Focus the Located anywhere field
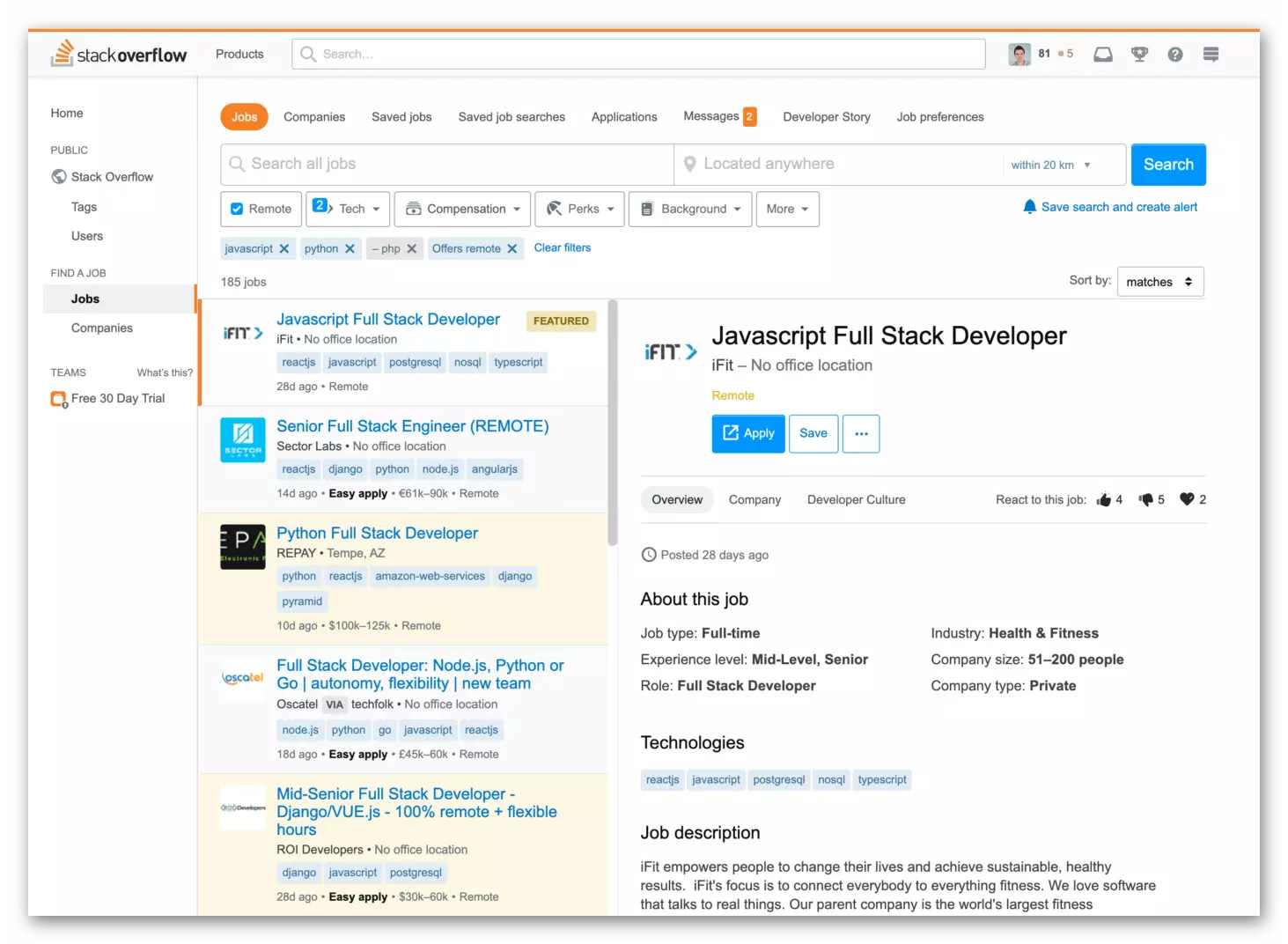This screenshot has height=944, width=1288. [838, 165]
